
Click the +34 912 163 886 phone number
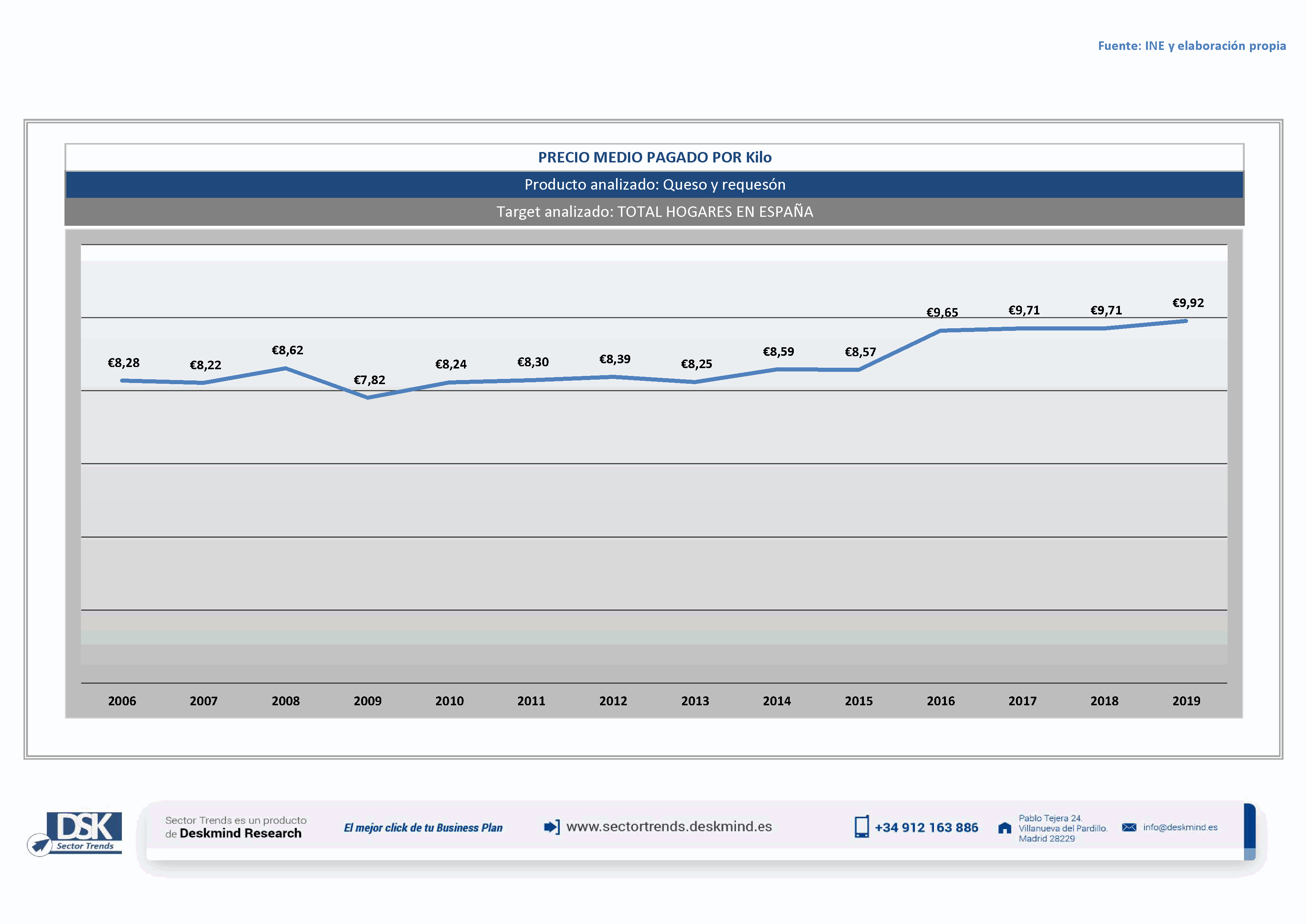pyautogui.click(x=926, y=828)
